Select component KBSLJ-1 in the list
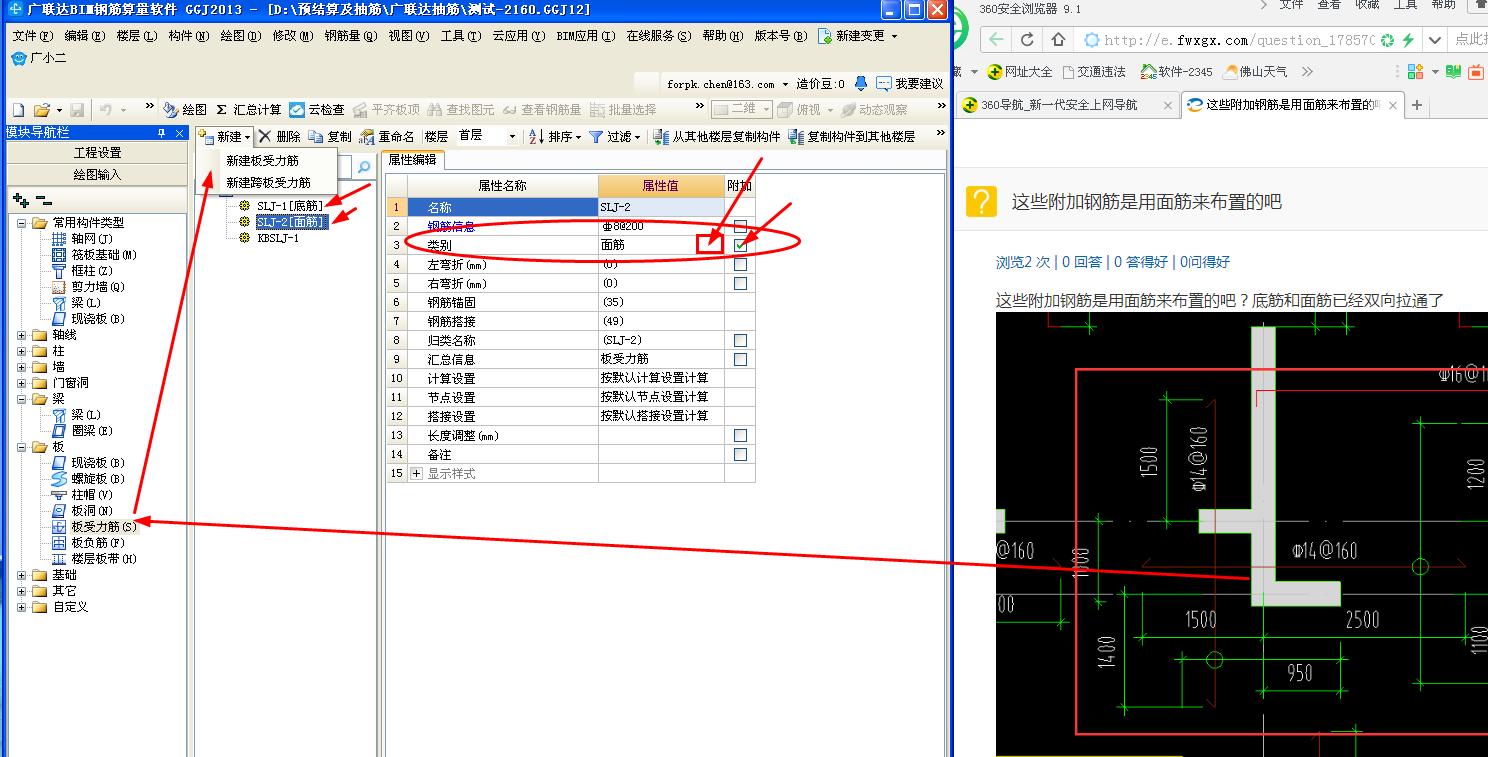This screenshot has height=757, width=1488. (x=278, y=238)
